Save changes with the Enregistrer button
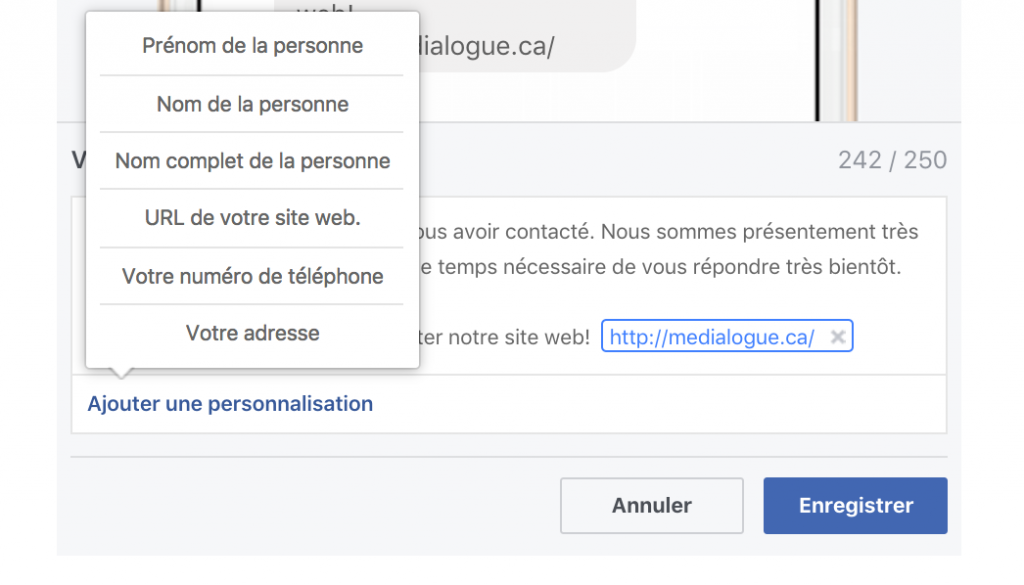The width and height of the screenshot is (1024, 585). [x=855, y=505]
